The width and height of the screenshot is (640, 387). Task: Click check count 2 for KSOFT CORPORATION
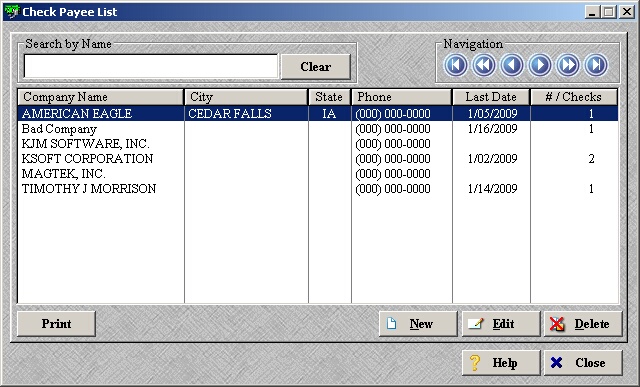(x=591, y=159)
